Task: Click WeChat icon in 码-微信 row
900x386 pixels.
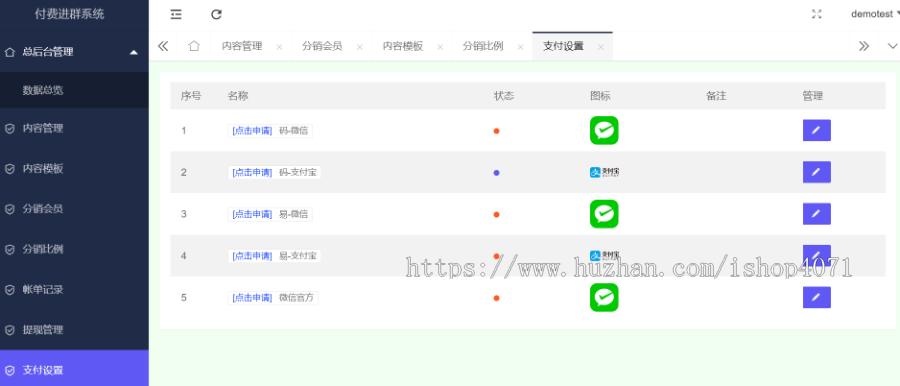Action: coord(604,130)
